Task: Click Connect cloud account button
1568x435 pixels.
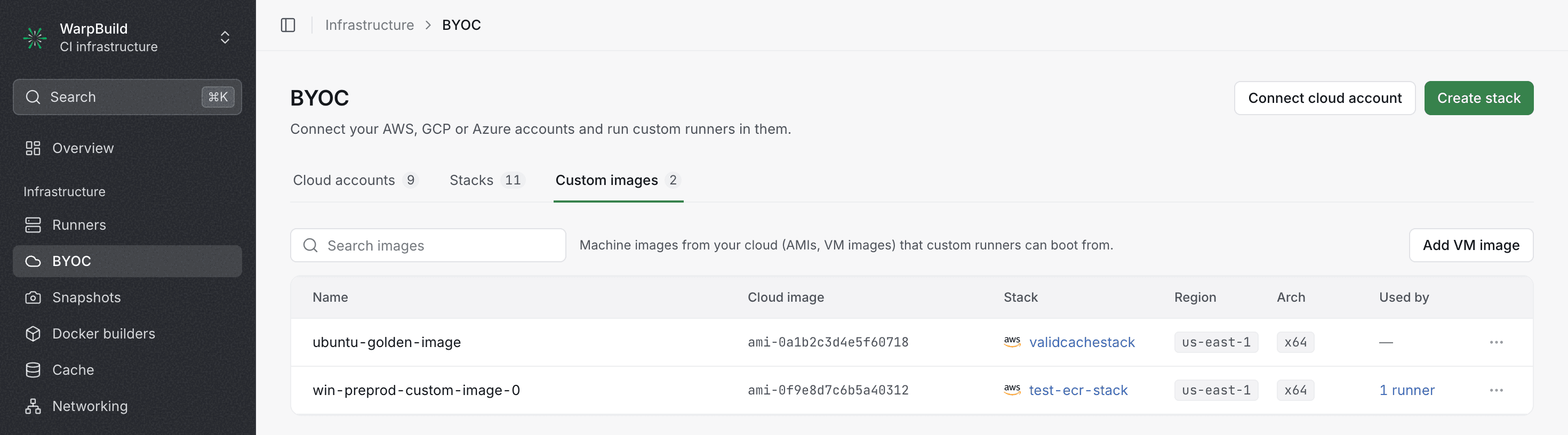Action: (x=1324, y=98)
